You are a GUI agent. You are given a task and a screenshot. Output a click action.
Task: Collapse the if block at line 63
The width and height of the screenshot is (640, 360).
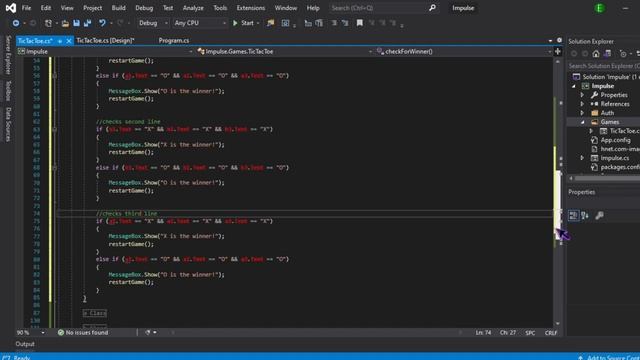[55, 129]
